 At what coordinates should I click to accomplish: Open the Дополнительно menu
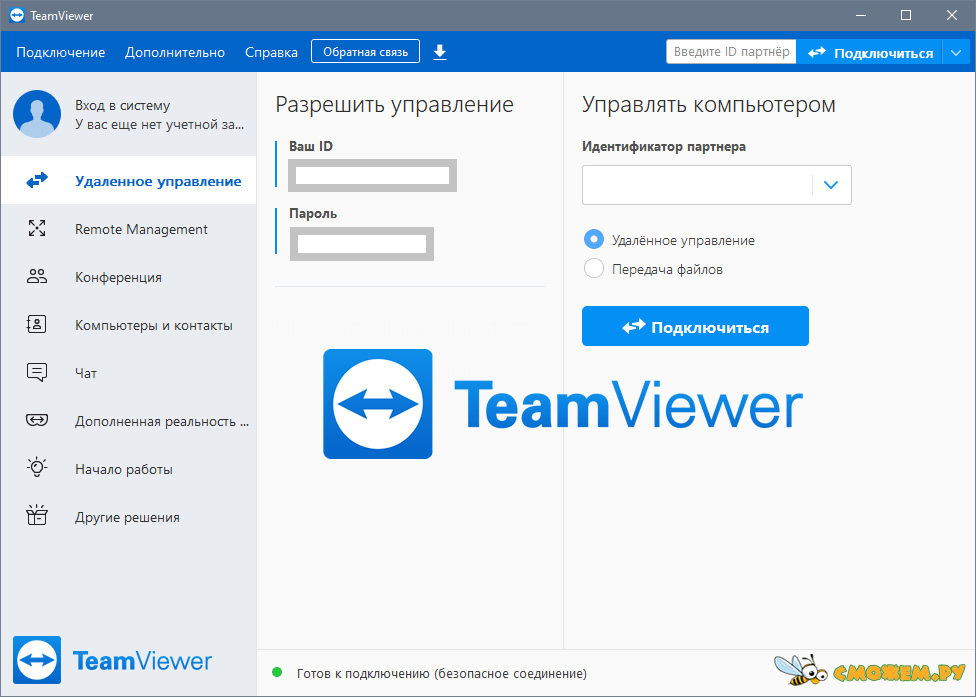pos(175,52)
